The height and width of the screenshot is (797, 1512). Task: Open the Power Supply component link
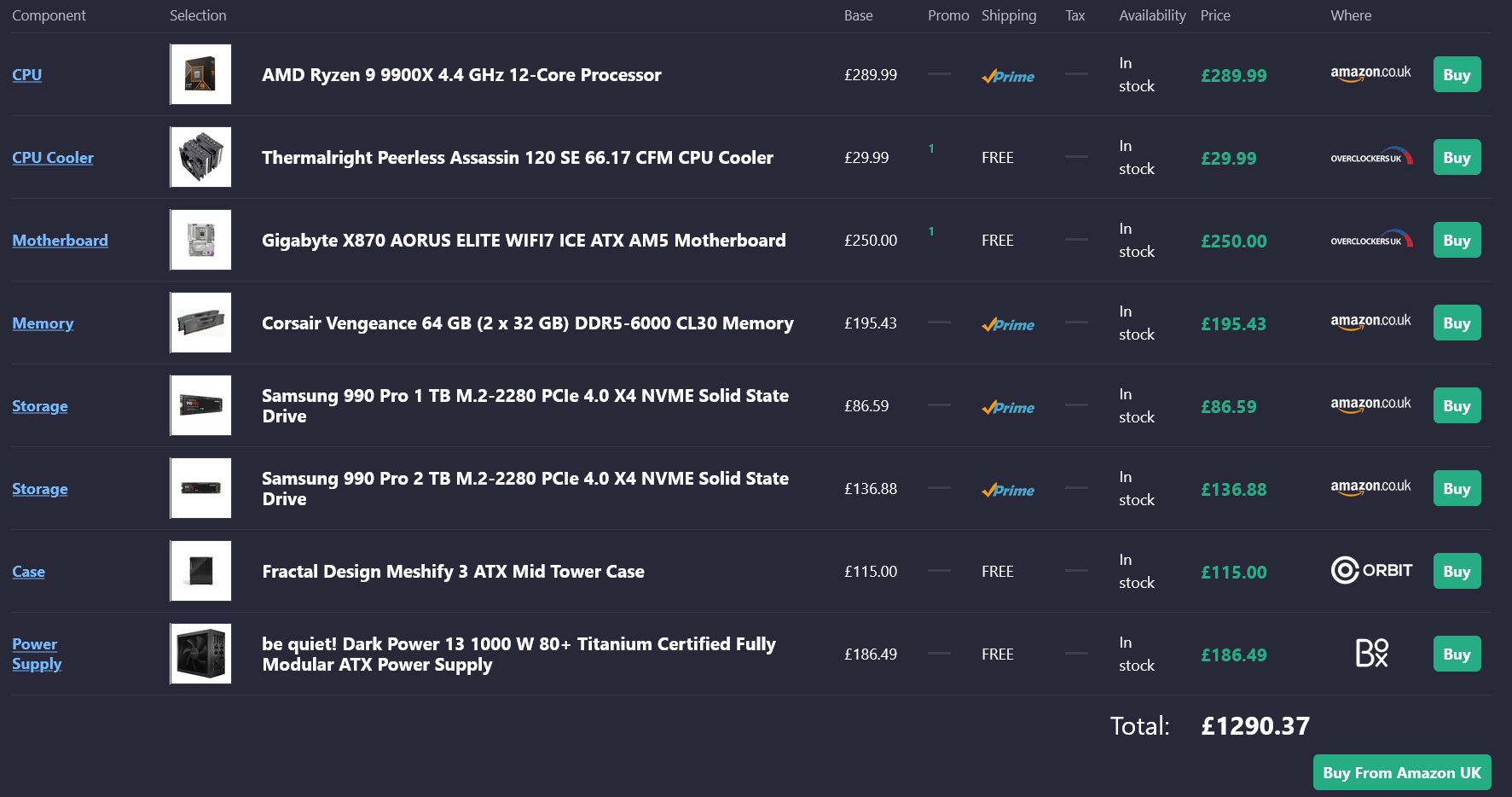click(x=37, y=654)
